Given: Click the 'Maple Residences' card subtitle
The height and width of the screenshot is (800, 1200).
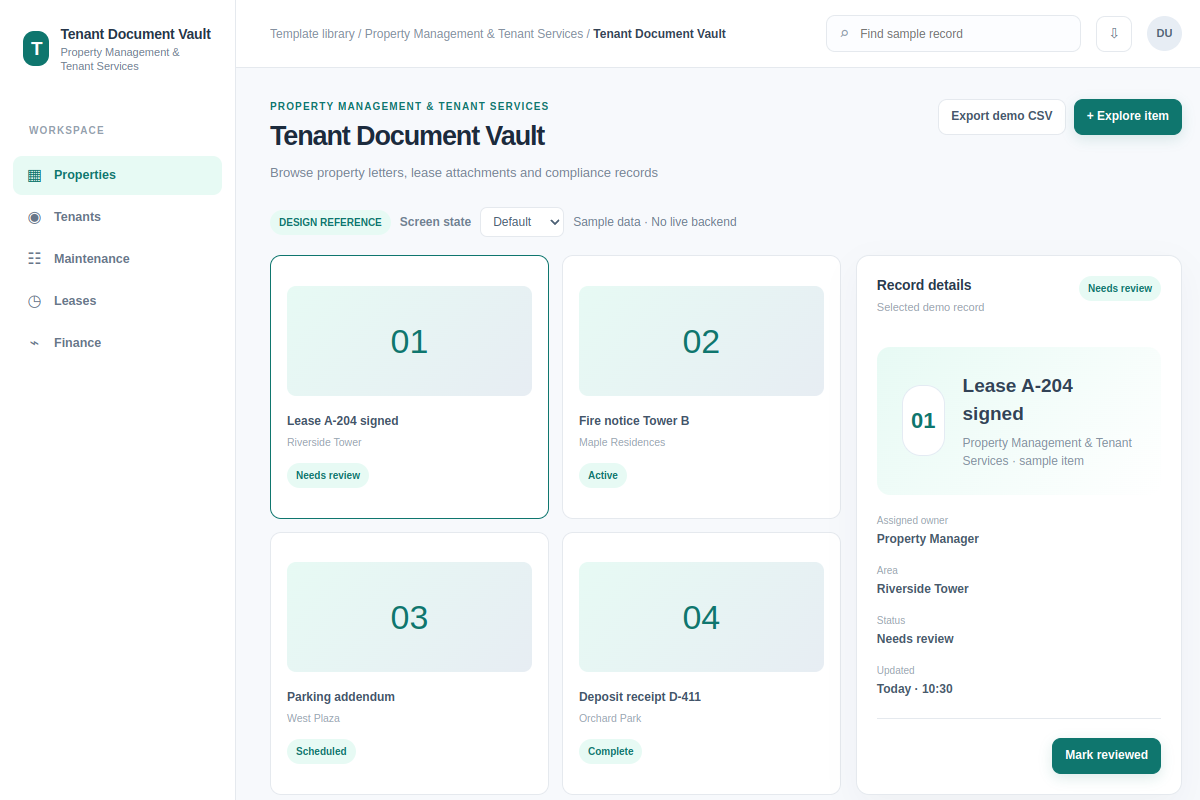Looking at the screenshot, I should pos(622,442).
